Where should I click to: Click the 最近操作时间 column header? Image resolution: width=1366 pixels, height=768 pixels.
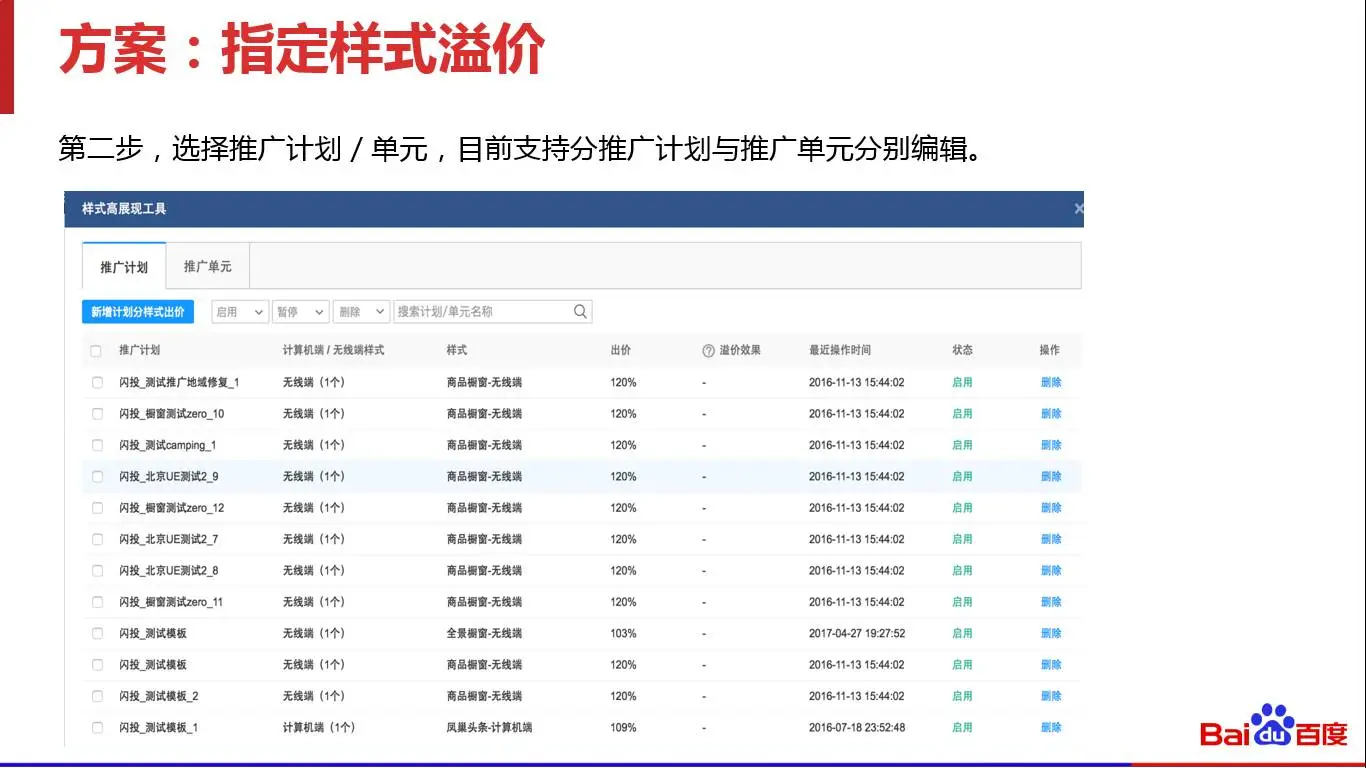(839, 350)
